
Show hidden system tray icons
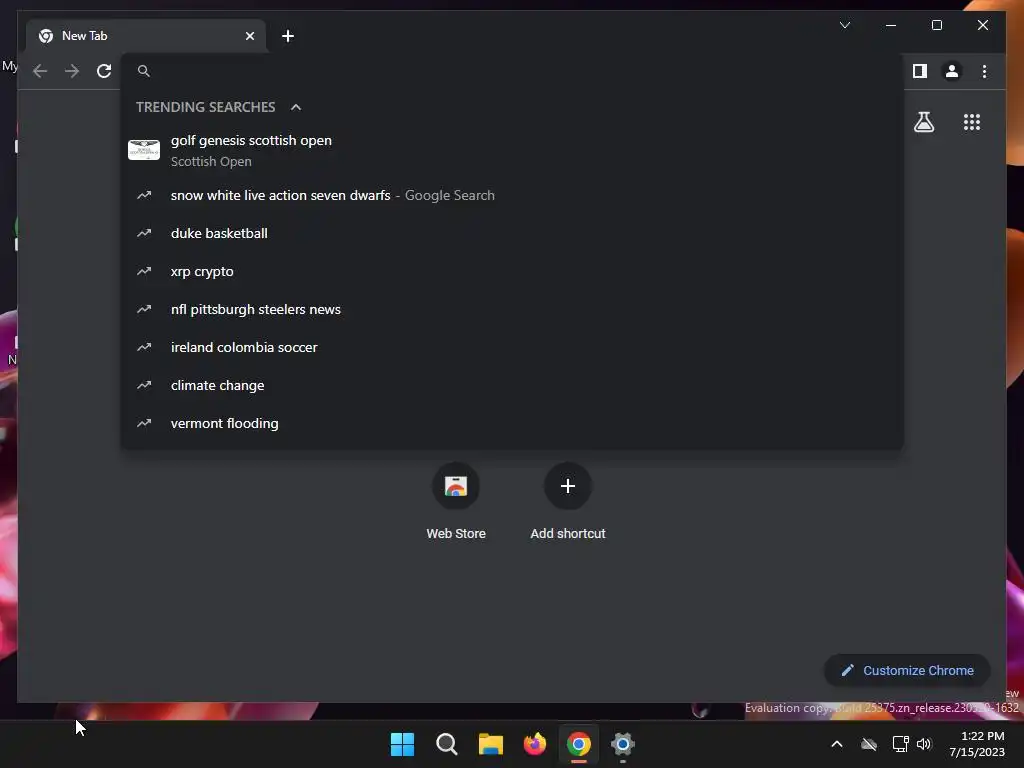[x=837, y=744]
